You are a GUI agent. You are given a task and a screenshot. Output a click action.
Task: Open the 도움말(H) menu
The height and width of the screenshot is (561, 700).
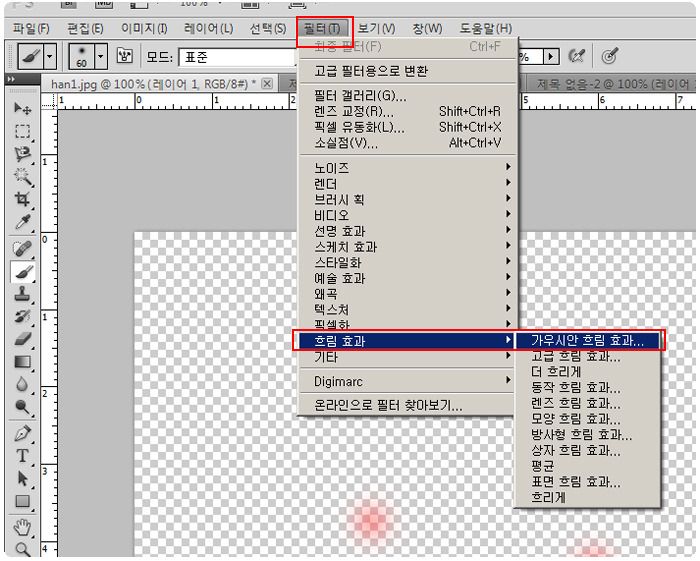click(486, 29)
